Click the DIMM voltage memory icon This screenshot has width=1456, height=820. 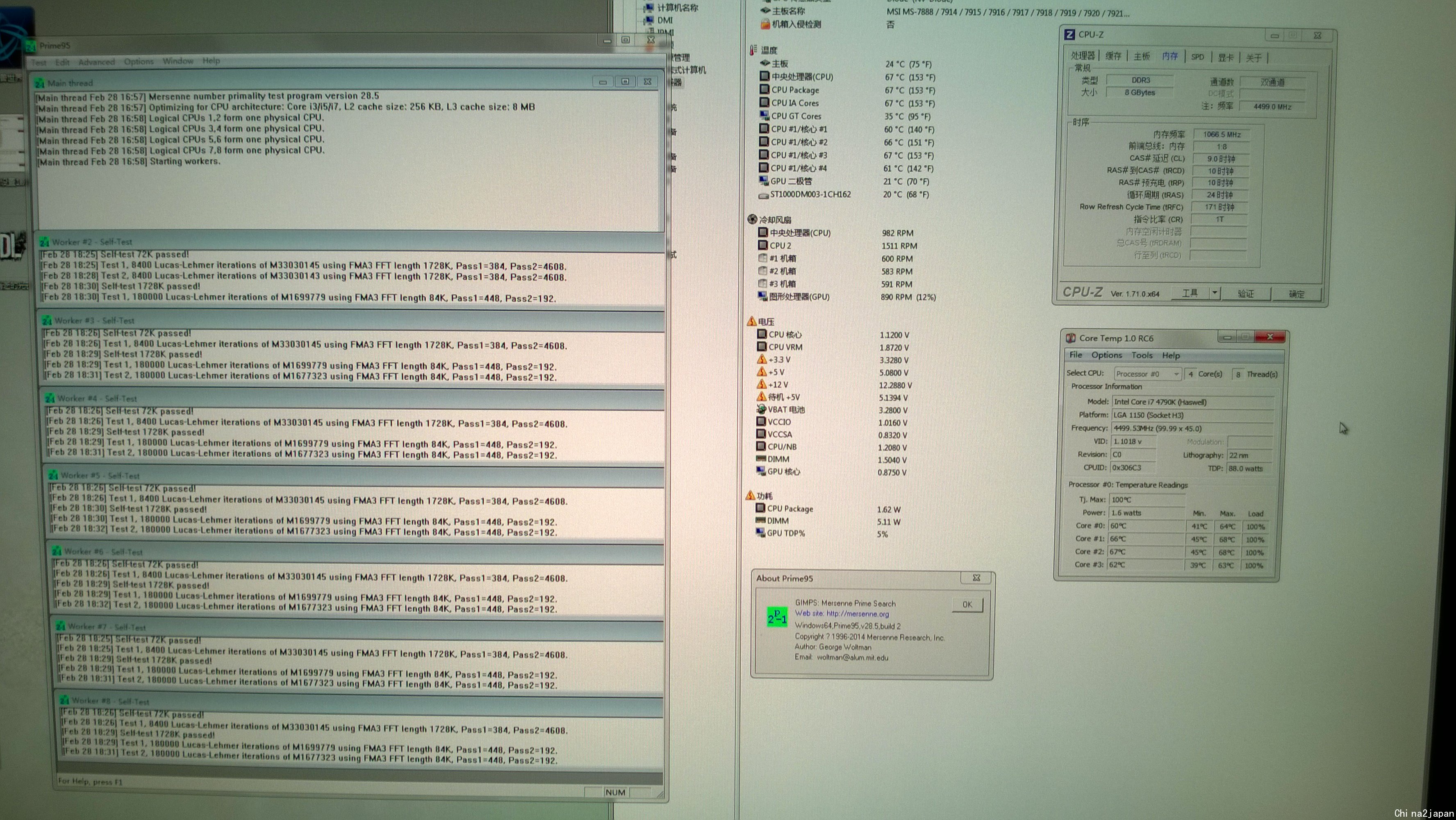[x=761, y=459]
